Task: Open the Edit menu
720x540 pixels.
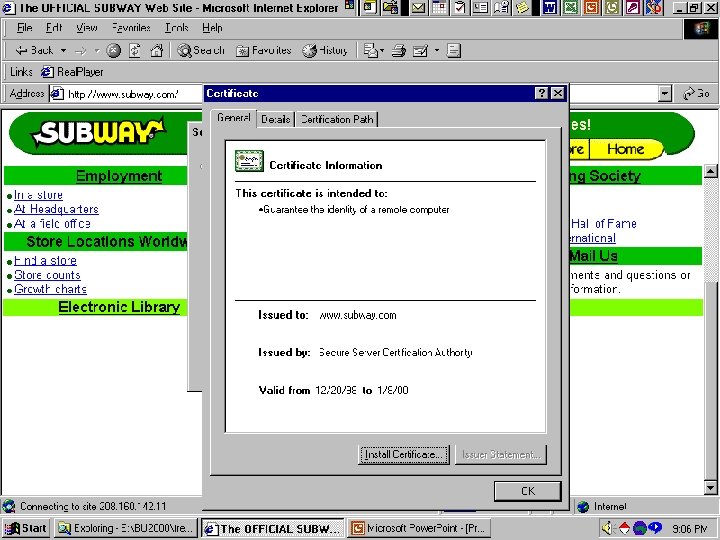Action: [54, 28]
